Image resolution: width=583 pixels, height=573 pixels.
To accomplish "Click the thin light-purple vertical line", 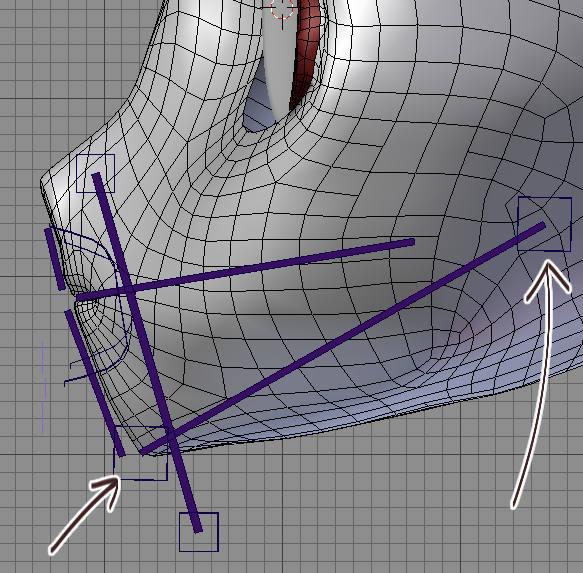I will [43, 387].
